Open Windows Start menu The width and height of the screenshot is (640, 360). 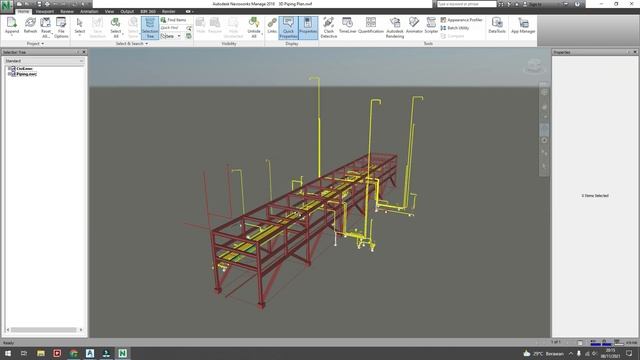(x=8, y=353)
